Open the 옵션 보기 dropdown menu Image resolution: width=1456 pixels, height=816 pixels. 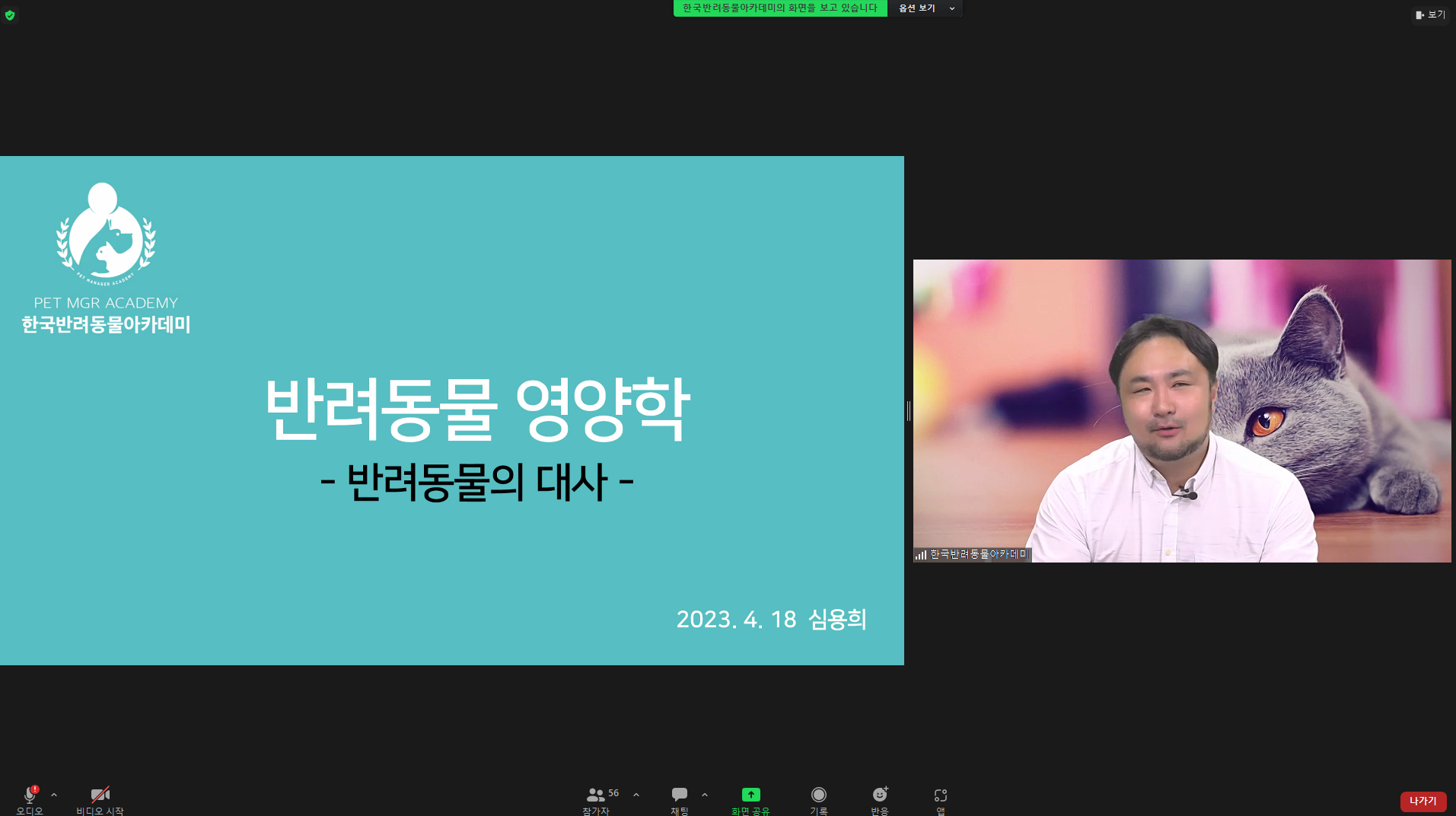click(926, 8)
